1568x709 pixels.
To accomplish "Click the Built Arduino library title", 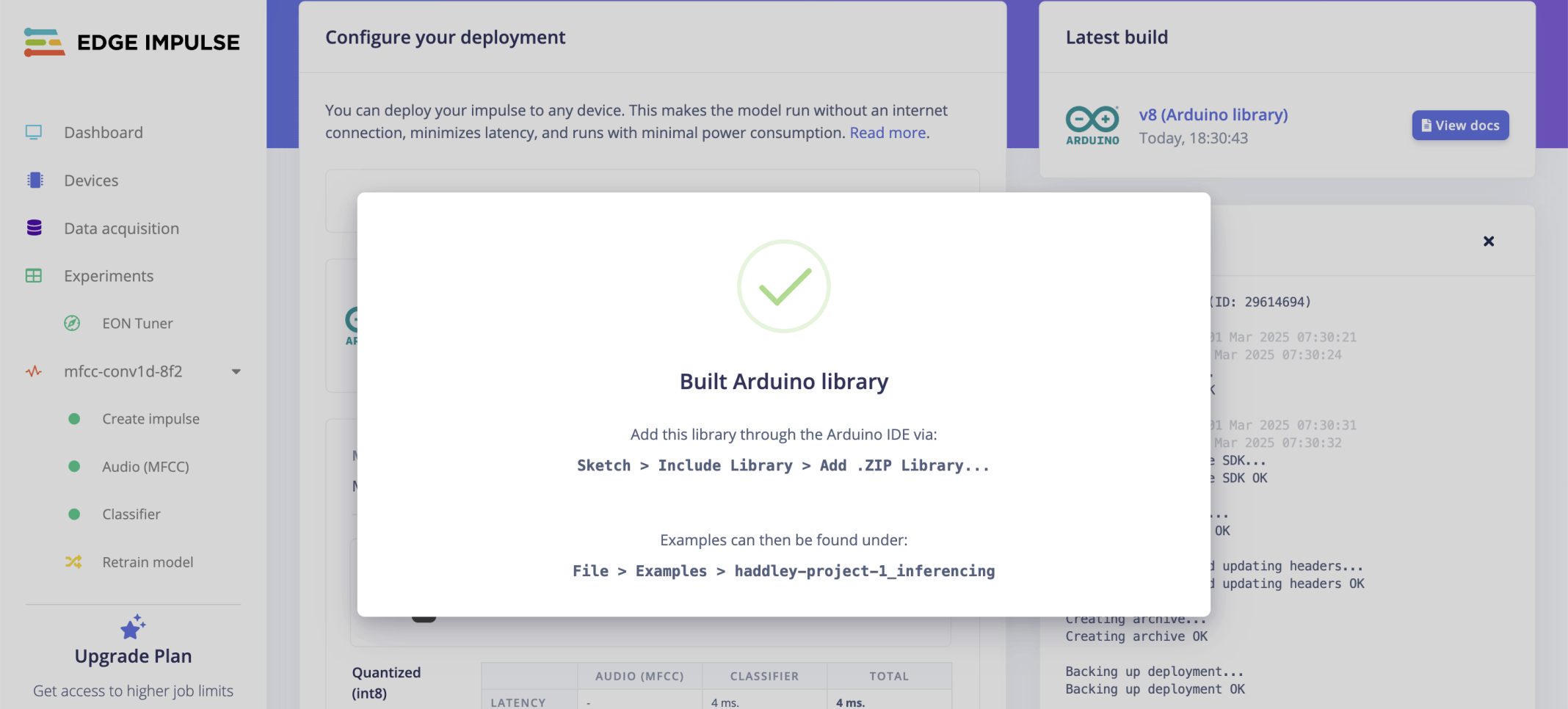I will click(x=784, y=382).
